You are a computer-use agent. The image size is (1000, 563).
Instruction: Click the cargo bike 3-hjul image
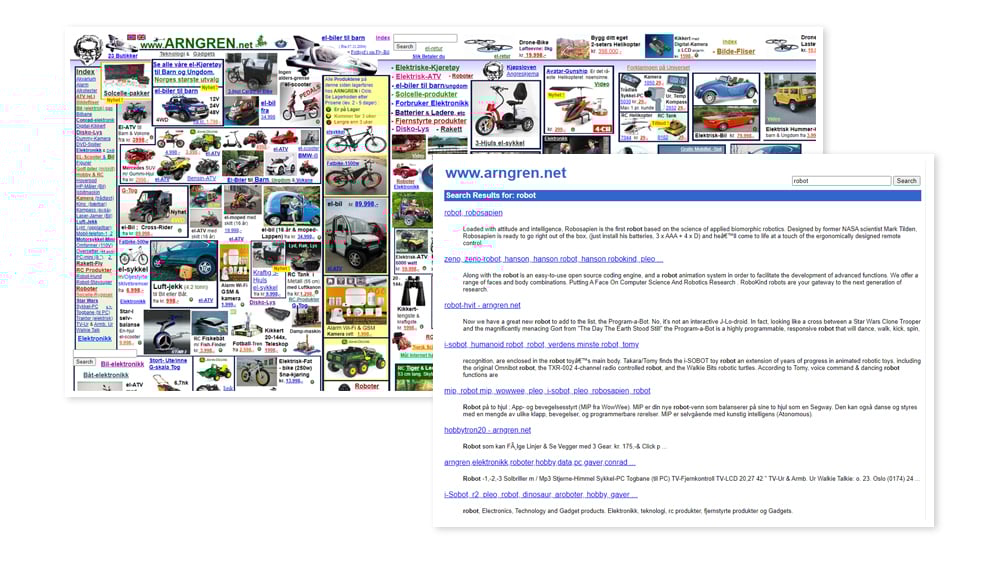pos(252,75)
